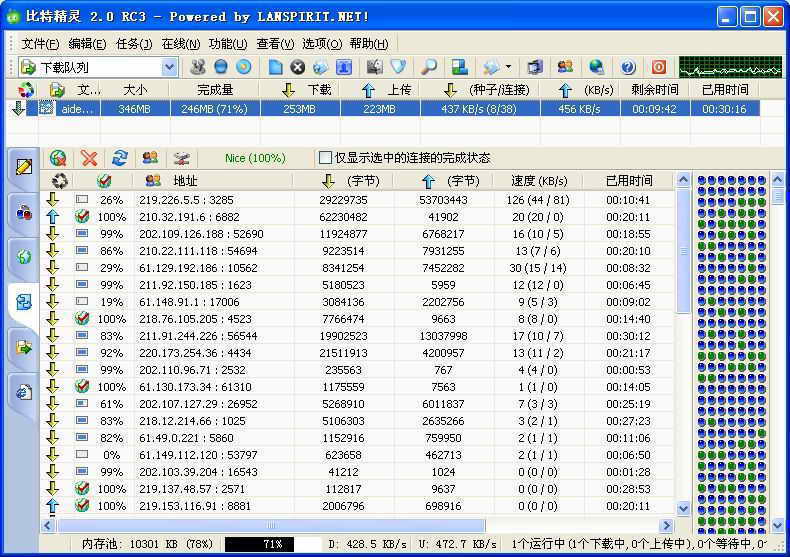Open the 功能(U) menu

[x=228, y=43]
